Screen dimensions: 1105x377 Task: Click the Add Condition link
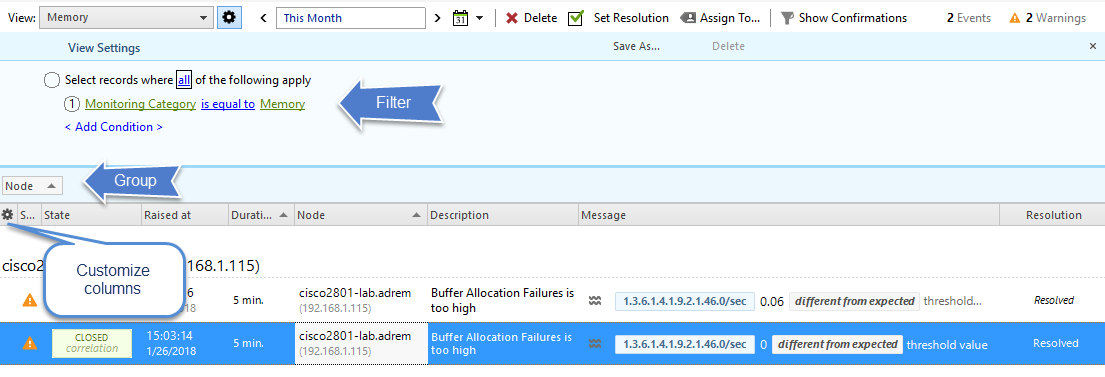point(113,128)
